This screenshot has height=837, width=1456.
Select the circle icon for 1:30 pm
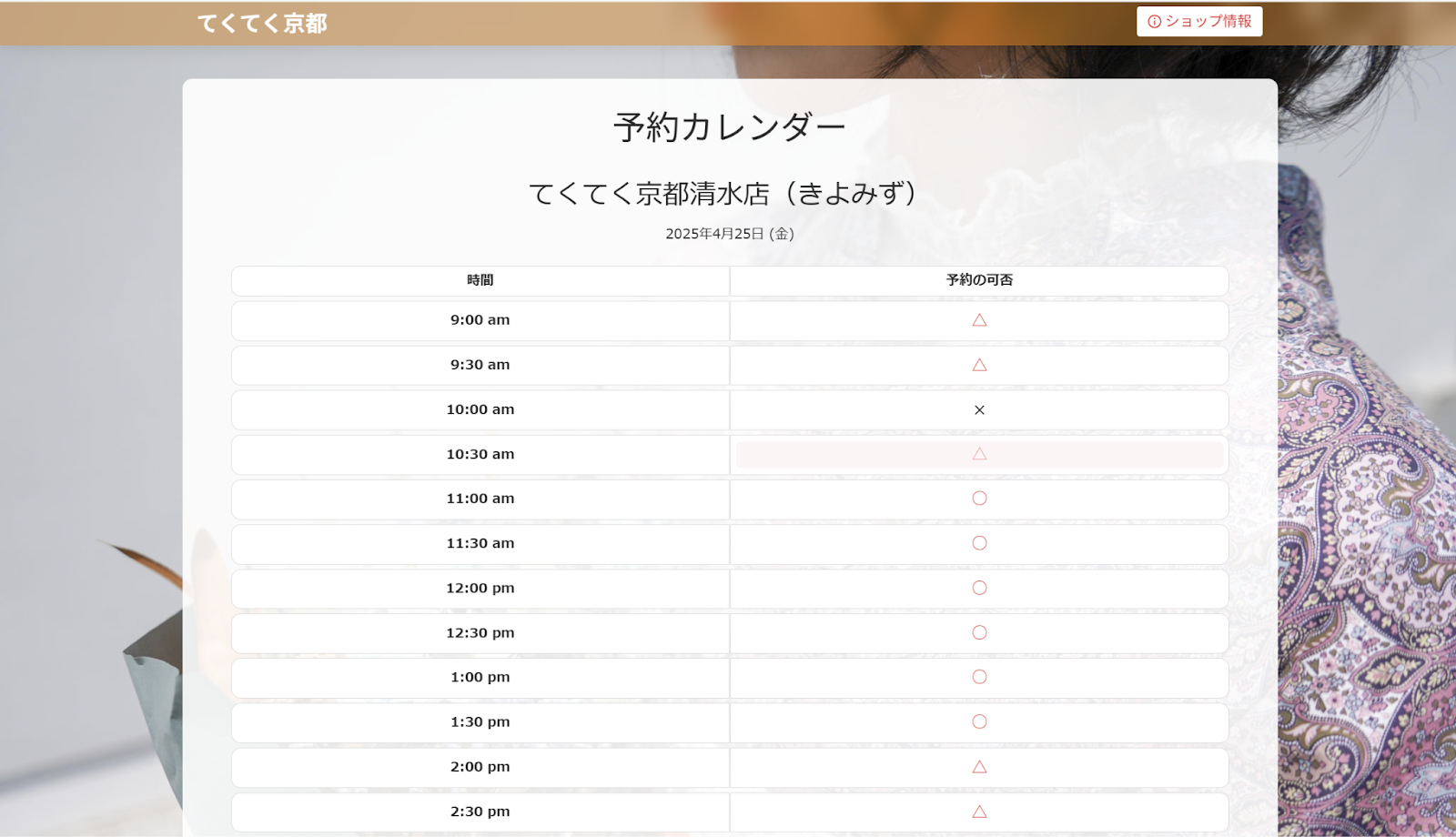(x=979, y=721)
